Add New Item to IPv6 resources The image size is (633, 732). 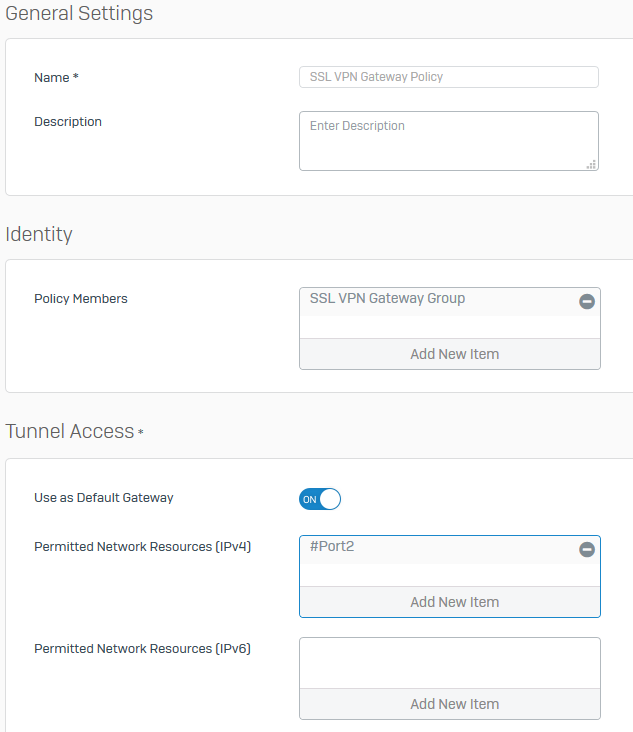(x=450, y=704)
